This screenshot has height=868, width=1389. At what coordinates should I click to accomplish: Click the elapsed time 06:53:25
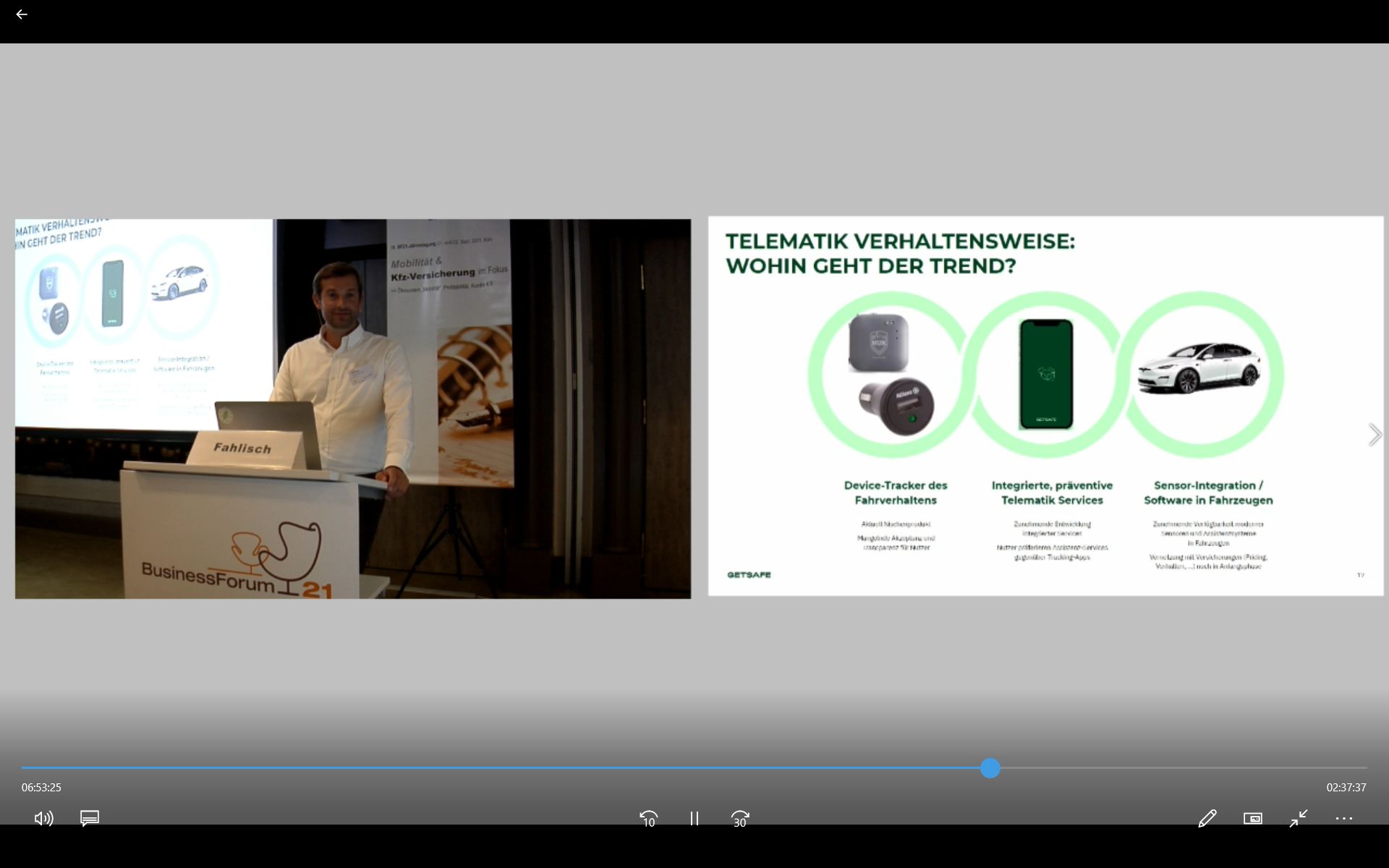pos(41,787)
